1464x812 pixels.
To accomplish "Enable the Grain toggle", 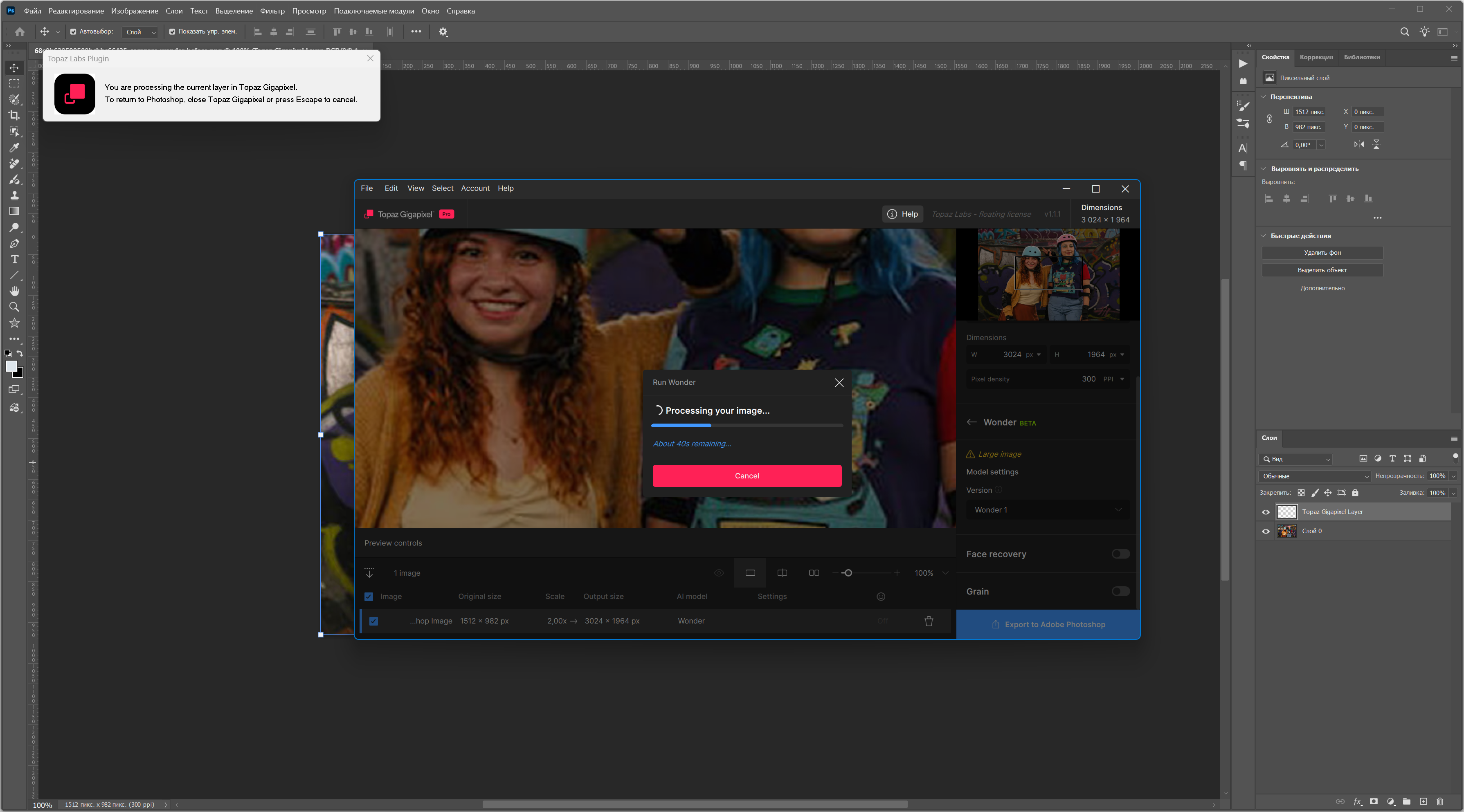I will click(x=1120, y=592).
